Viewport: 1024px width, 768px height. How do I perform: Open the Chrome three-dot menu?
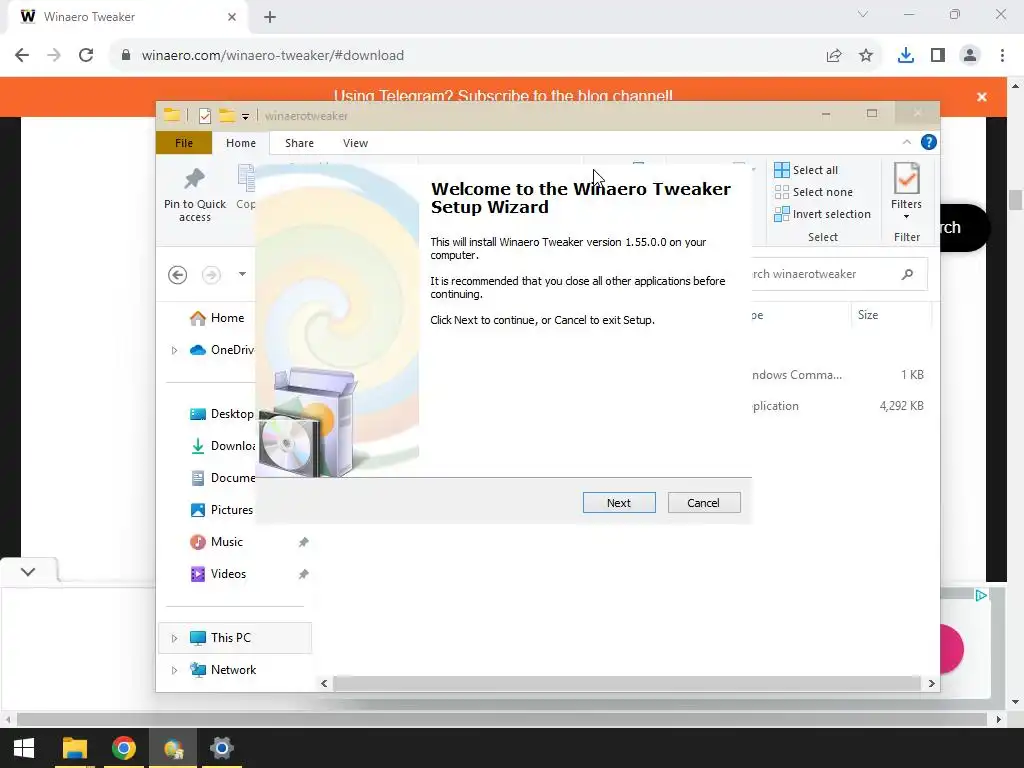1002,56
